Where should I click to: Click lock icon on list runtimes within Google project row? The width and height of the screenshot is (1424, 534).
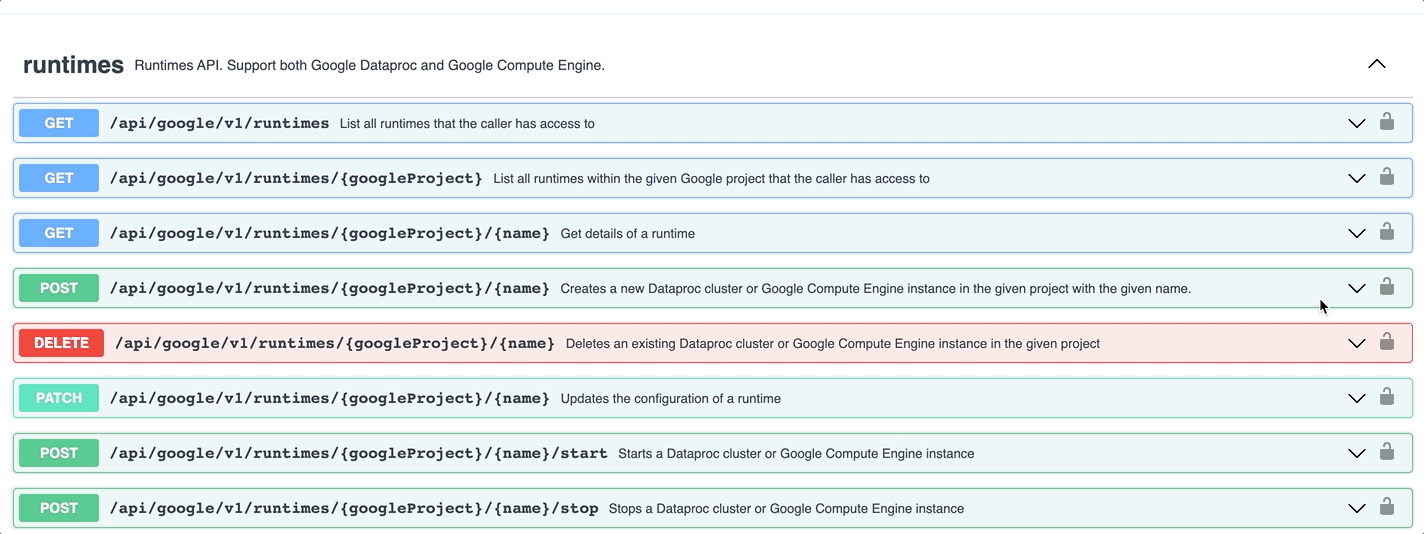tap(1386, 177)
